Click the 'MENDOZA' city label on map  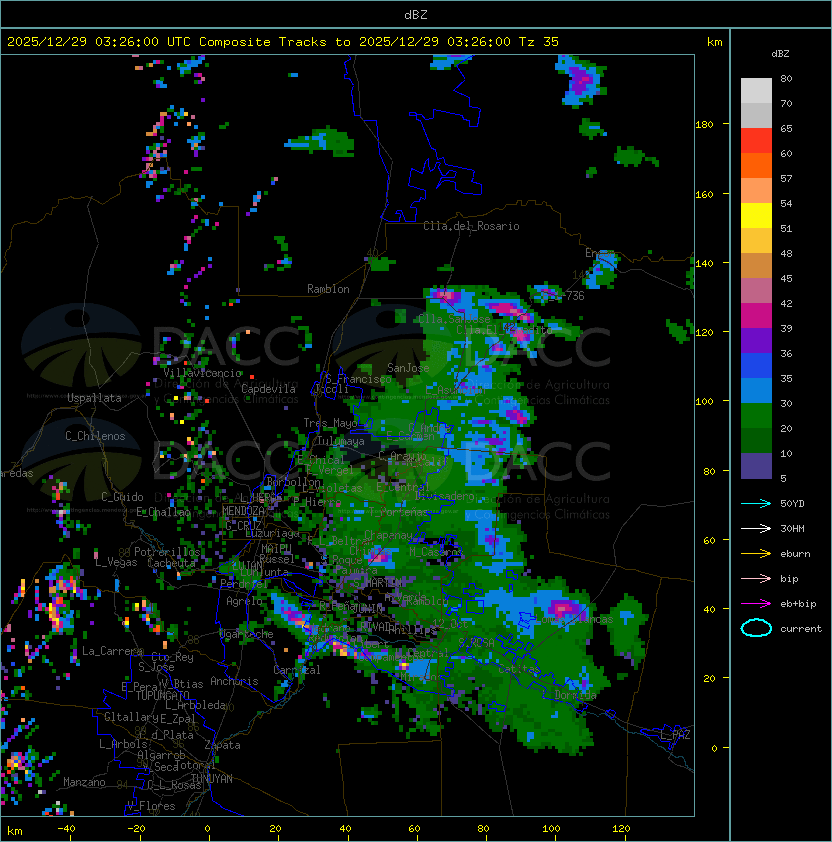(x=243, y=511)
